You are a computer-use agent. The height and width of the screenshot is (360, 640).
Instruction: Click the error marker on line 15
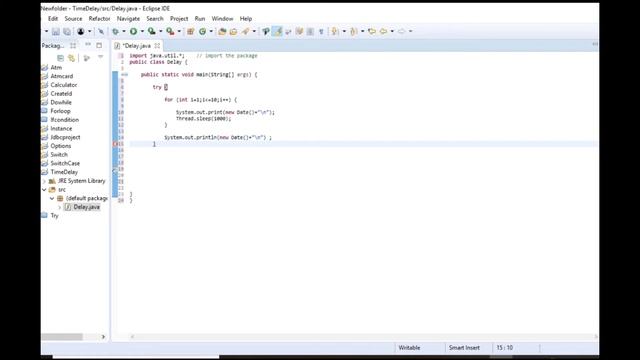click(x=115, y=144)
